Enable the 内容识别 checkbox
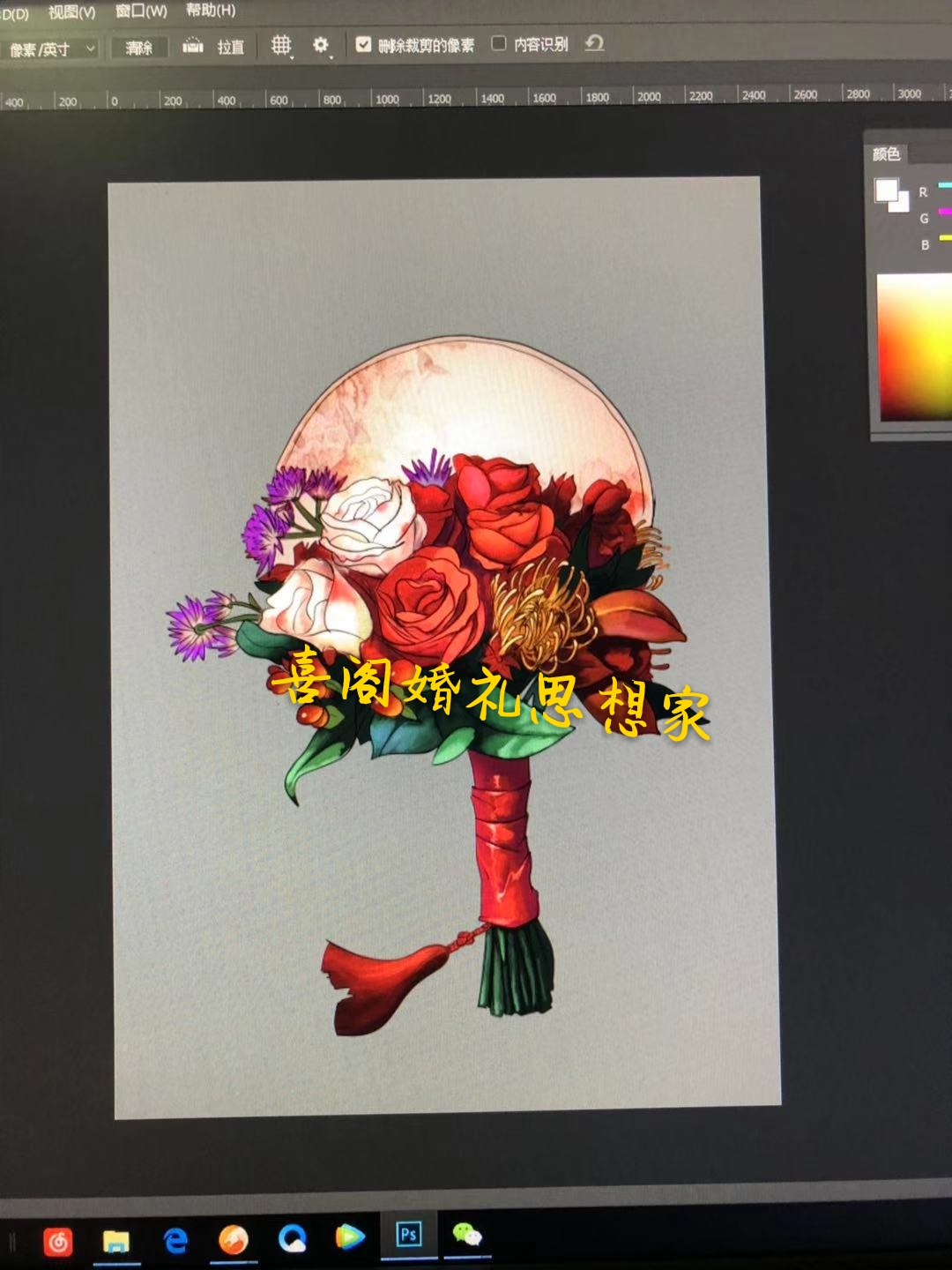The width and height of the screenshot is (952, 1270). [x=498, y=43]
